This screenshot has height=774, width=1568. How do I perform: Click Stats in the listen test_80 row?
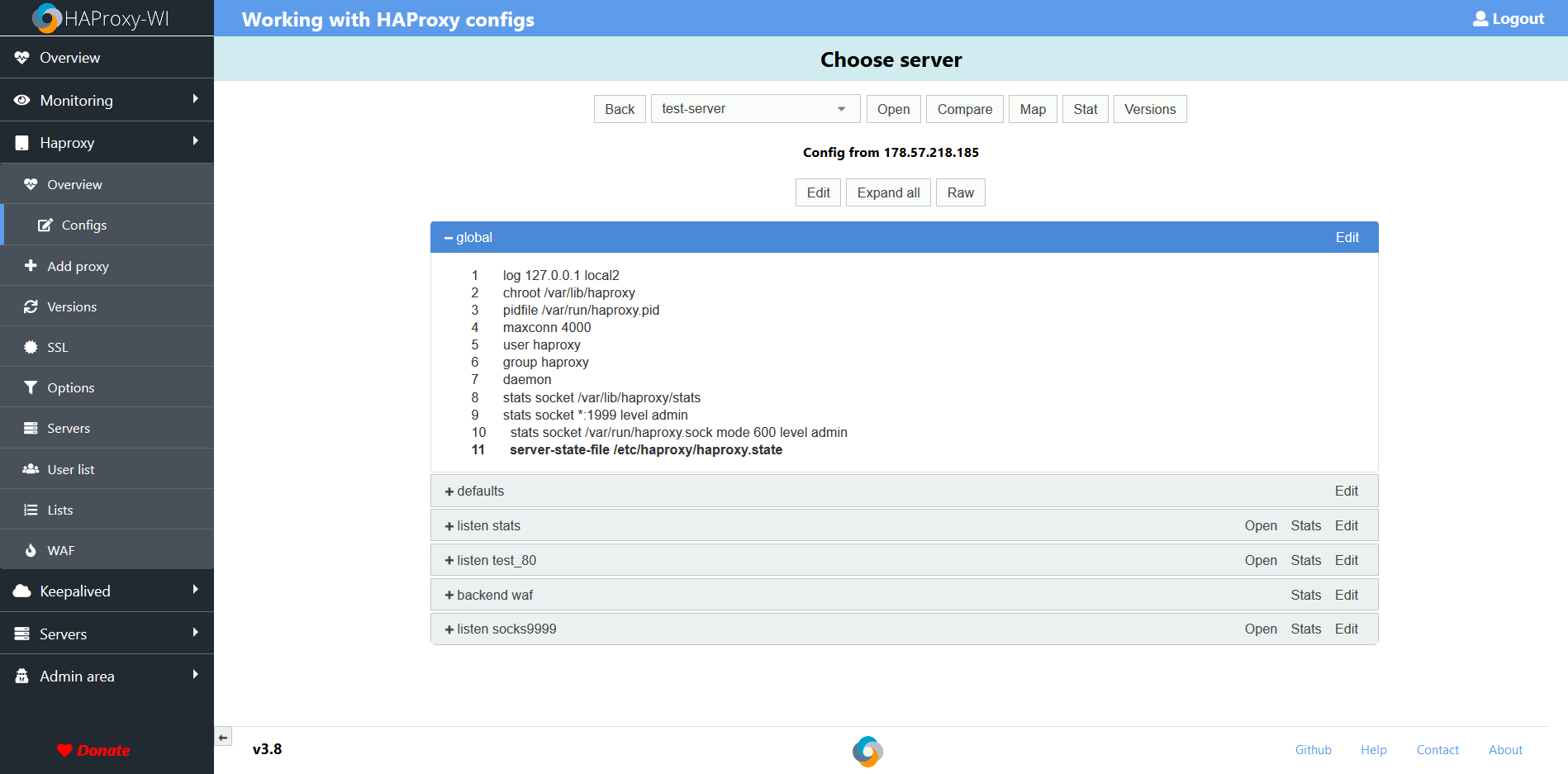coord(1306,560)
